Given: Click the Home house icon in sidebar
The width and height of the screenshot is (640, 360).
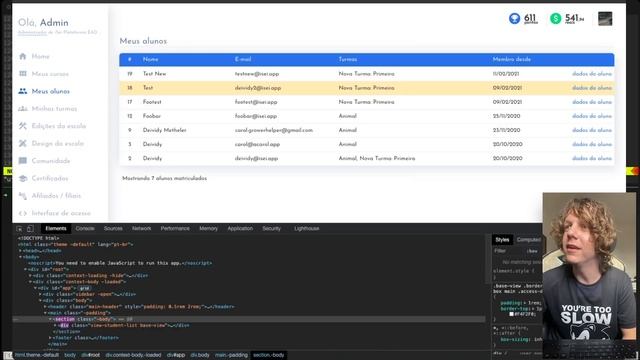Looking at the screenshot, I should (23, 56).
